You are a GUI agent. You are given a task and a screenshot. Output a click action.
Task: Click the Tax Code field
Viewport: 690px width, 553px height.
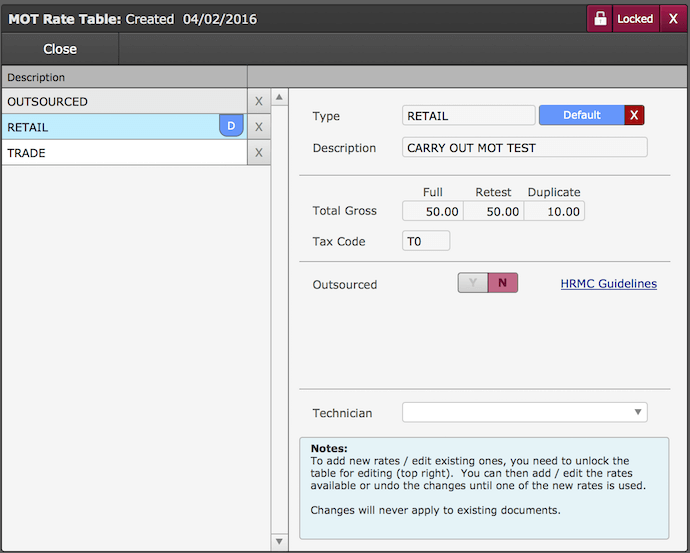(x=426, y=241)
